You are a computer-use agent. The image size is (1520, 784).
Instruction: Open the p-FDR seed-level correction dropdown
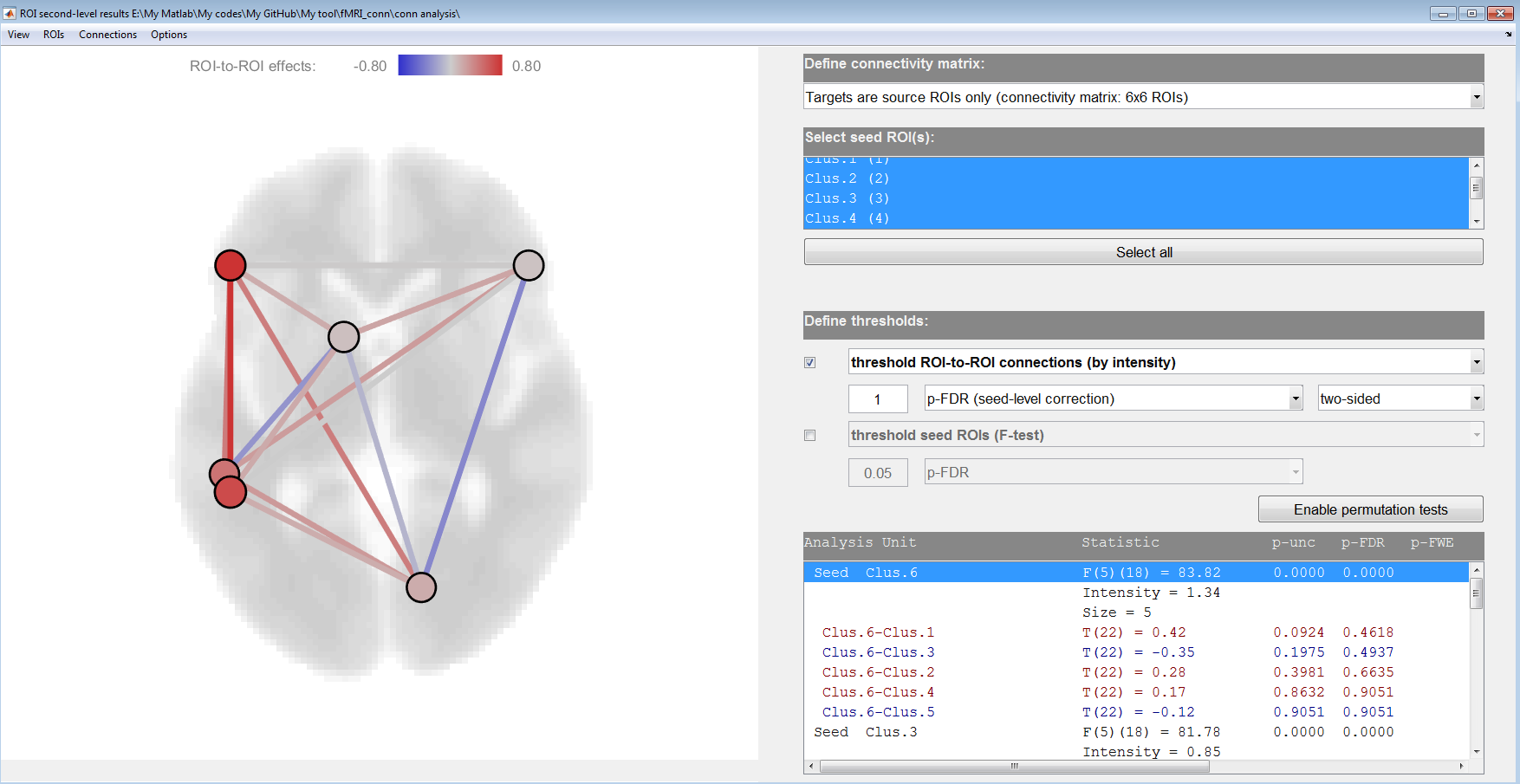(1296, 399)
